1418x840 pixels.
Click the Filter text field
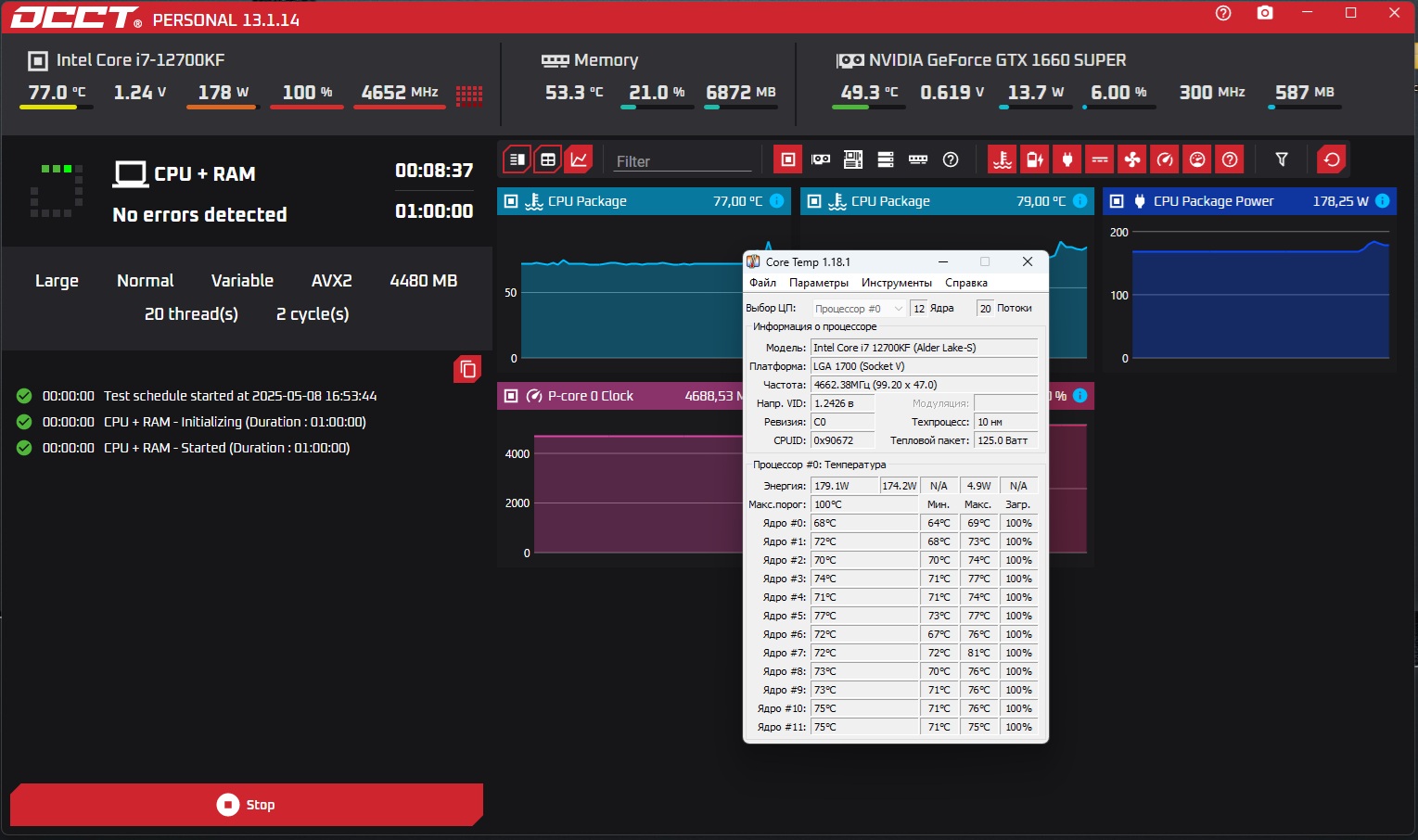coord(683,161)
